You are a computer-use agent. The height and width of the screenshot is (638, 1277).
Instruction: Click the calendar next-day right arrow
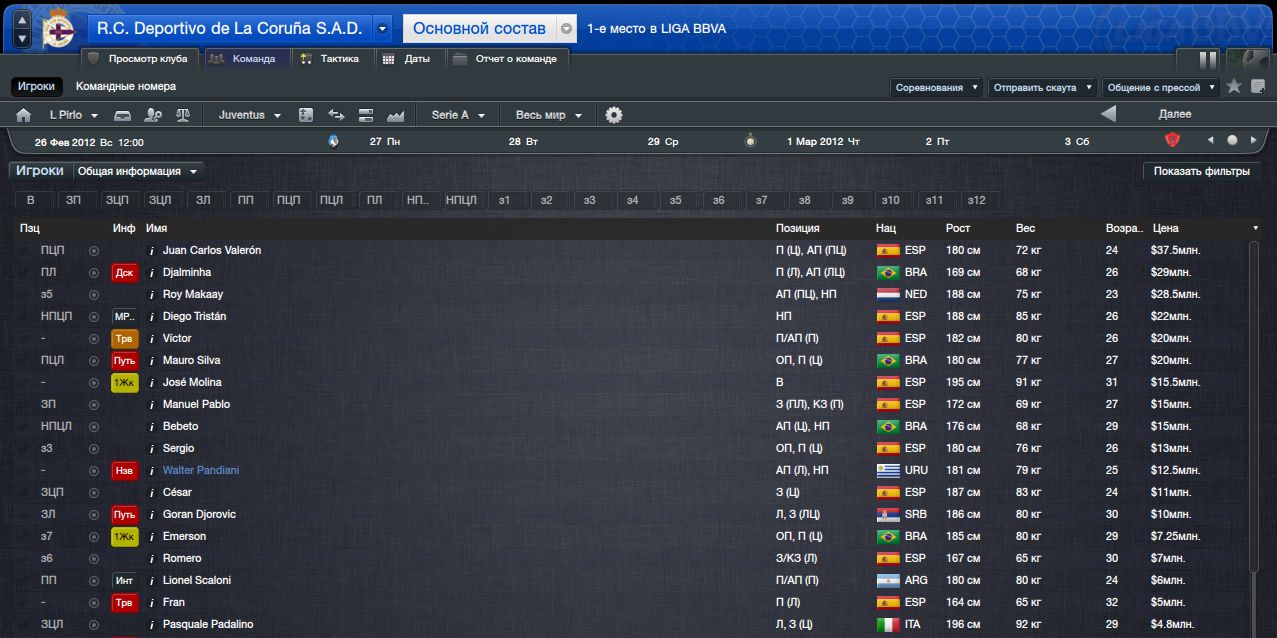coord(1253,141)
